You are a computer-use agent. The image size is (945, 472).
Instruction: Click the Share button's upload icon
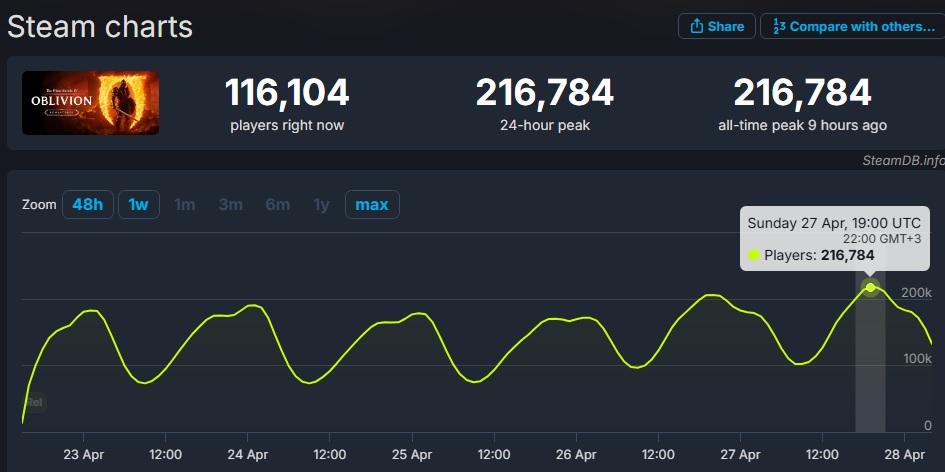[695, 27]
